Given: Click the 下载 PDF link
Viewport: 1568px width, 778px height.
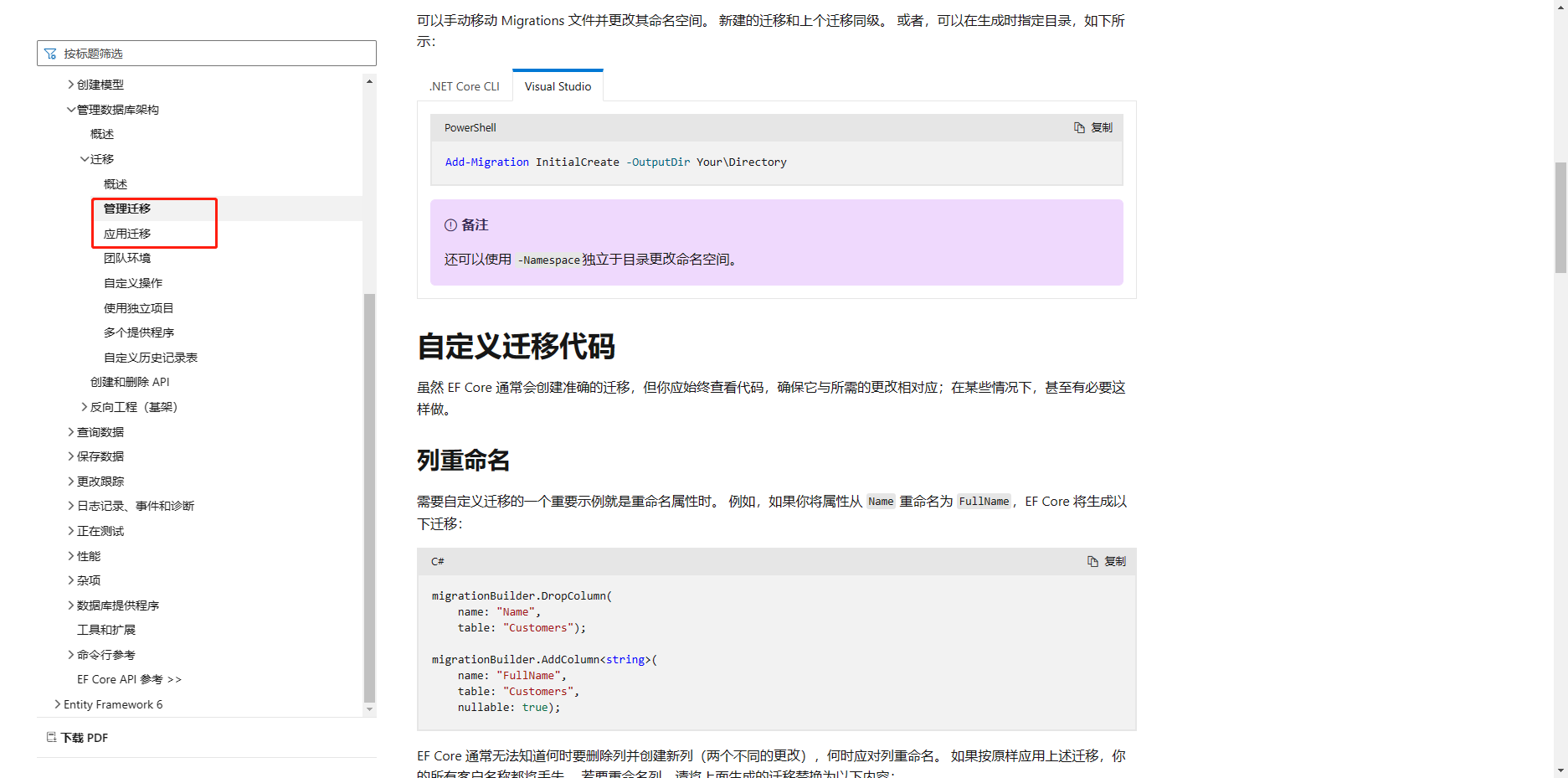Looking at the screenshot, I should coord(85,738).
